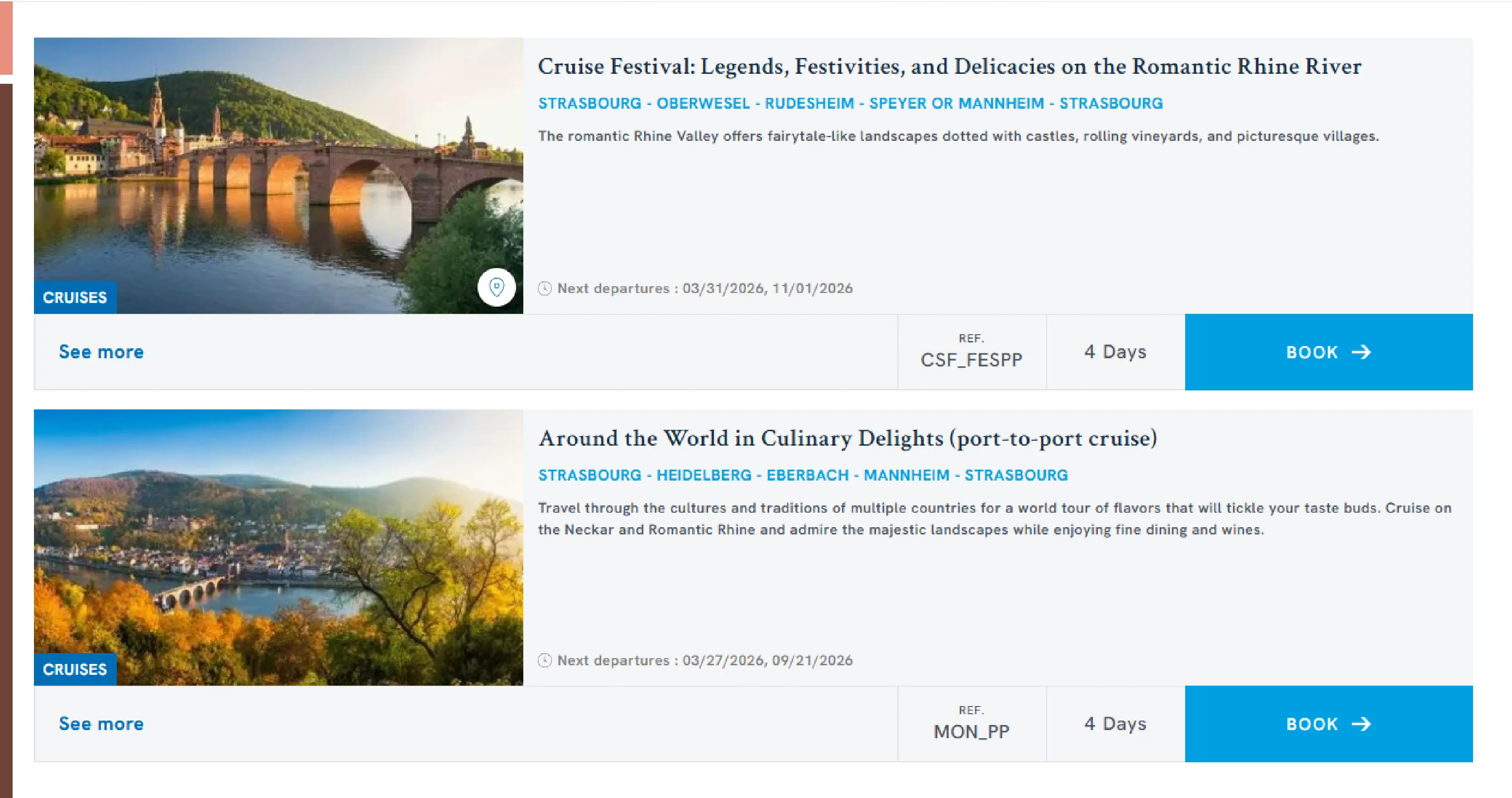Open See more for Cruise Festival

click(101, 352)
